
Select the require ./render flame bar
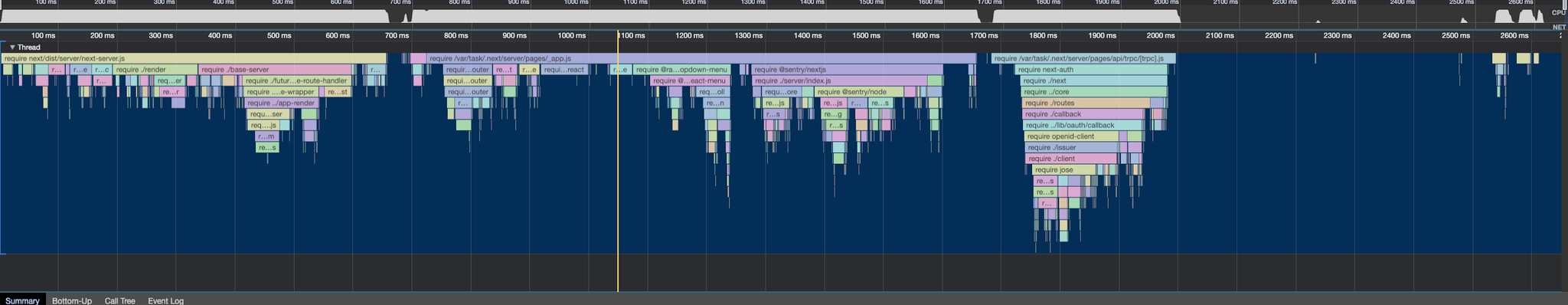[x=155, y=70]
